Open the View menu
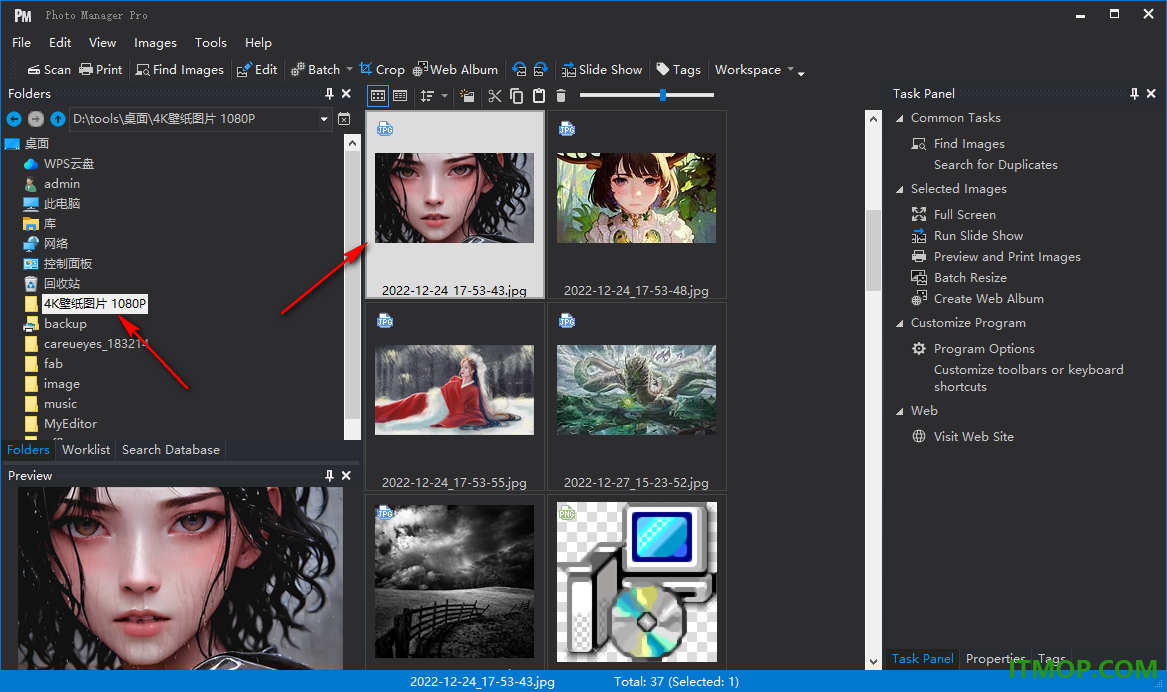Screen dimensions: 1167x692 (x=102, y=42)
